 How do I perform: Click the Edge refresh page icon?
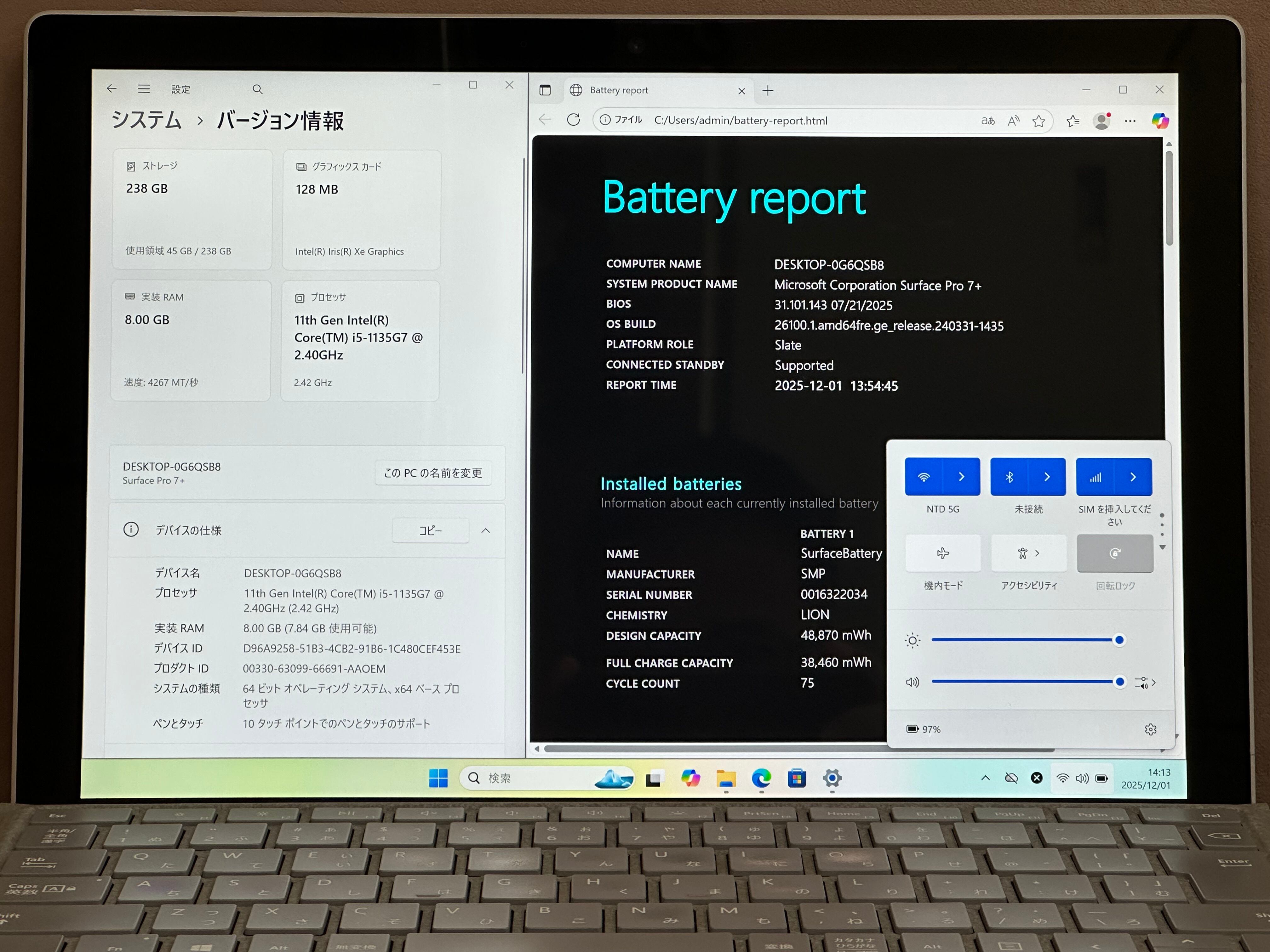[573, 119]
